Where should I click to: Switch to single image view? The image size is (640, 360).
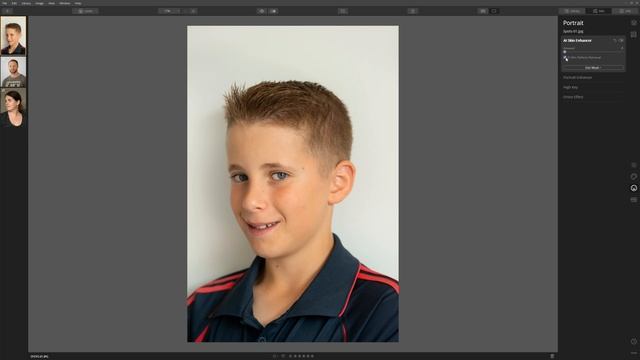(x=494, y=11)
